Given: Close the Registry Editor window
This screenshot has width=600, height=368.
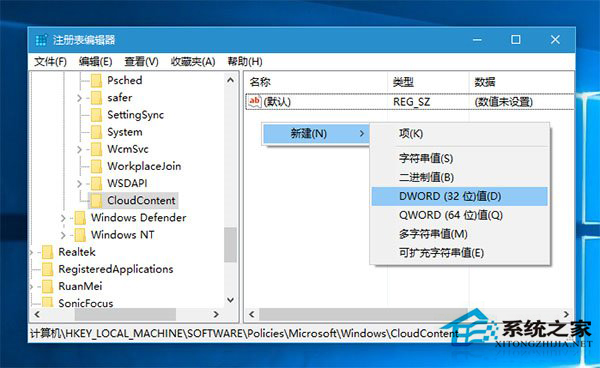Looking at the screenshot, I should pyautogui.click(x=555, y=40).
